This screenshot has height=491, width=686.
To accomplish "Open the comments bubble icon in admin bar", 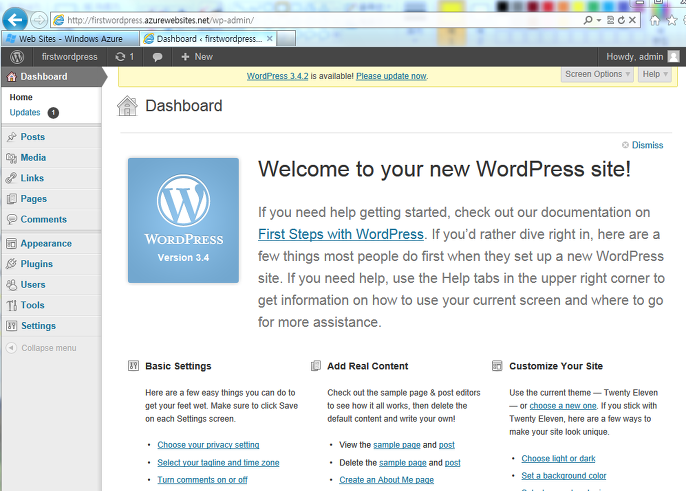I will tap(158, 57).
